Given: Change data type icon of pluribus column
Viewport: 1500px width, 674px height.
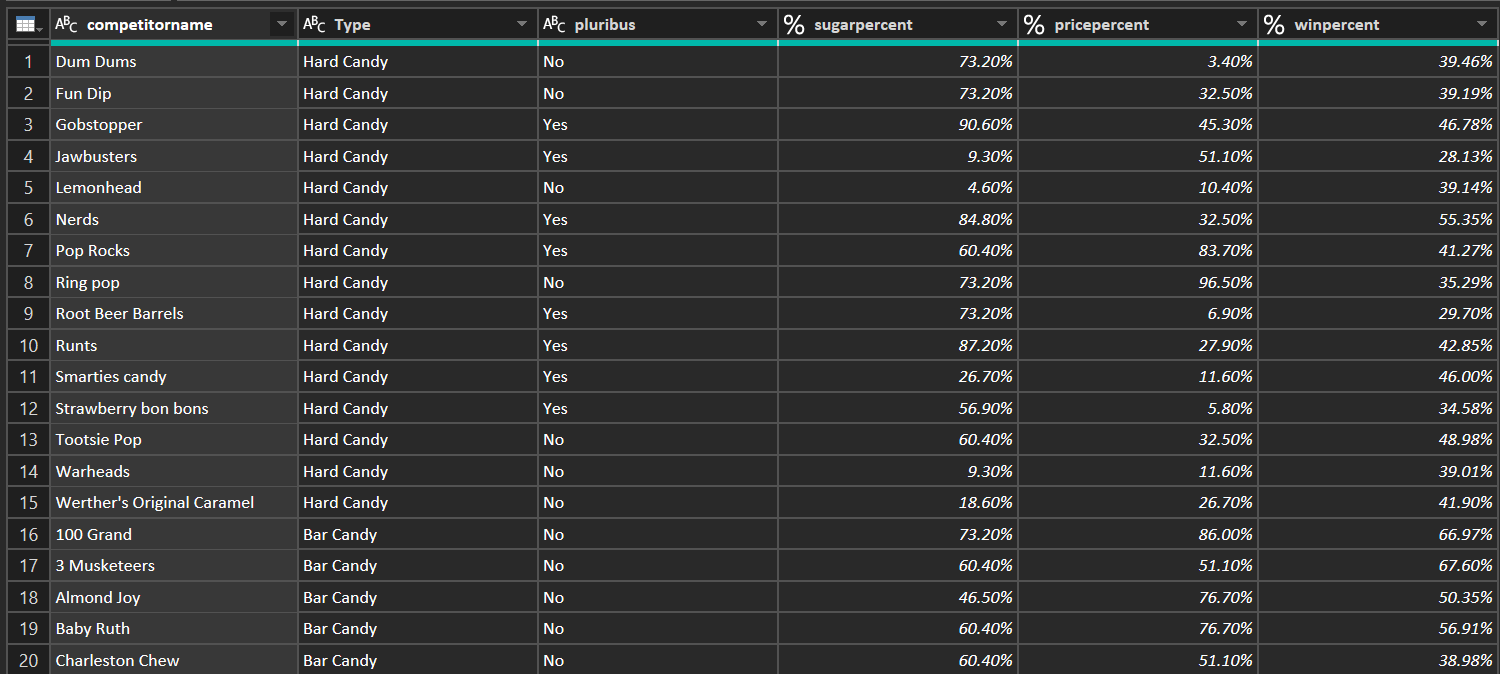Looking at the screenshot, I should click(x=554, y=25).
